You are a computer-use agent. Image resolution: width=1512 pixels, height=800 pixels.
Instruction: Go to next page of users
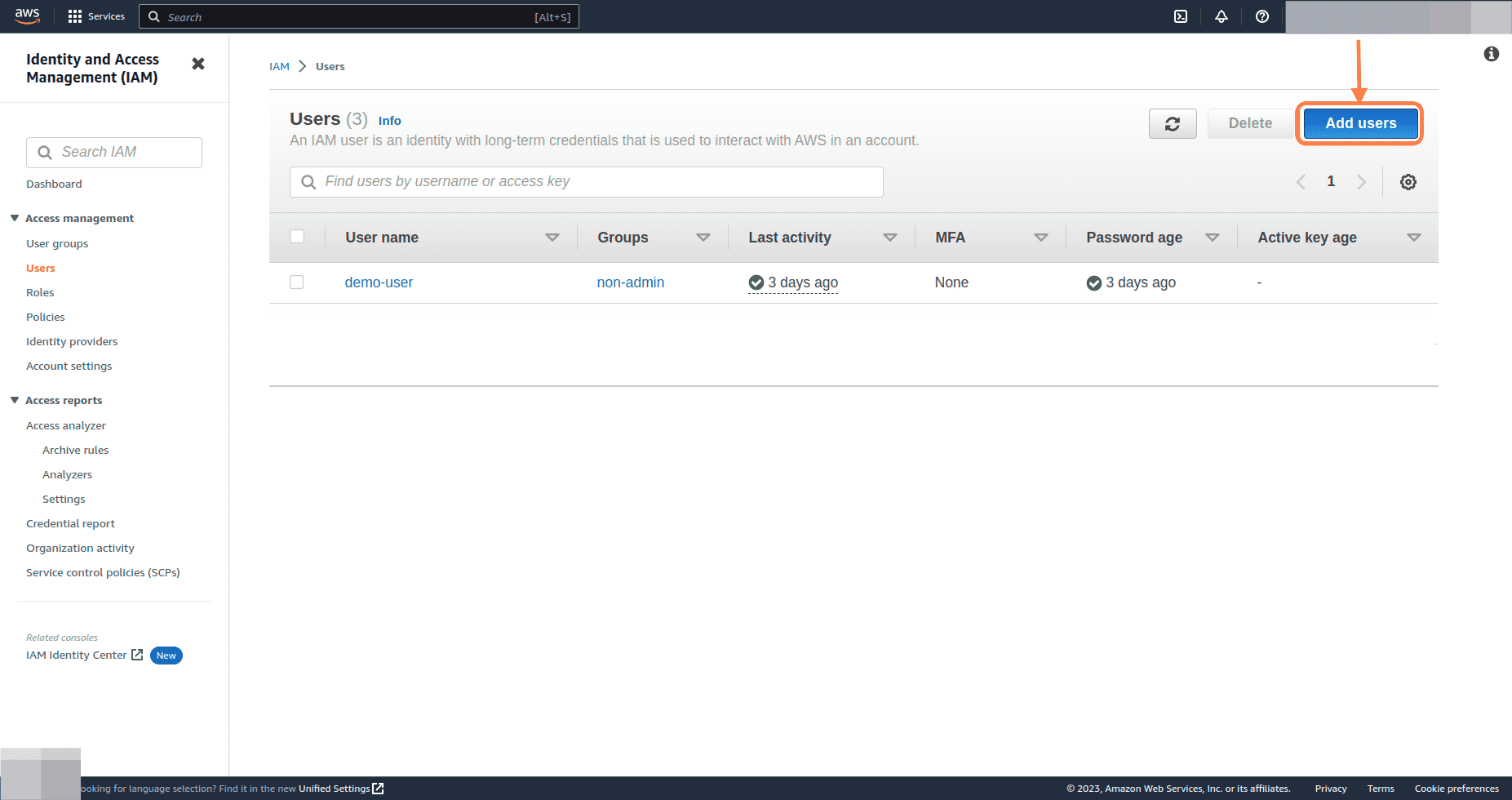click(1361, 182)
